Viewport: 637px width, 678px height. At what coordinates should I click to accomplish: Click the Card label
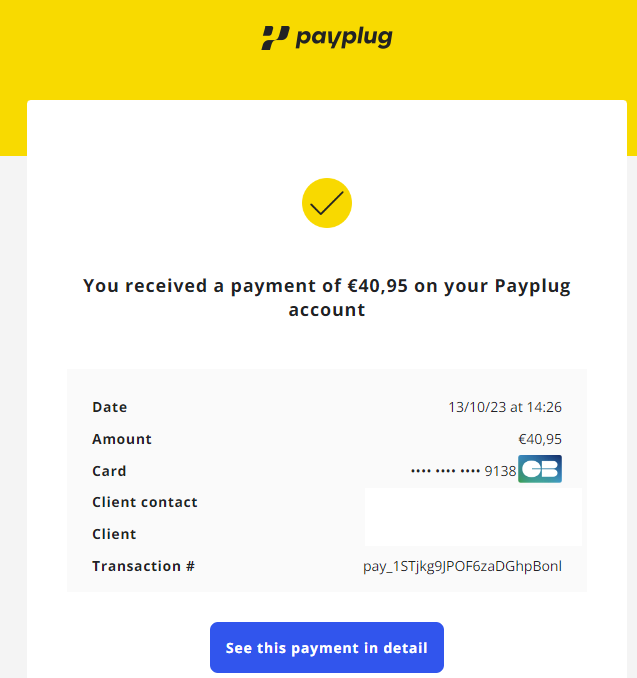coord(109,471)
